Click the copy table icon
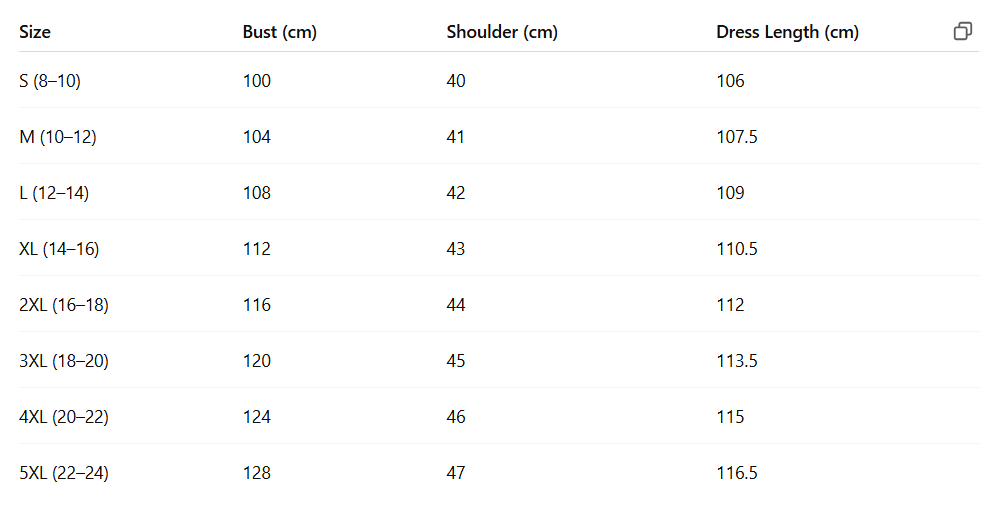Image resolution: width=988 pixels, height=516 pixels. pyautogui.click(x=962, y=31)
